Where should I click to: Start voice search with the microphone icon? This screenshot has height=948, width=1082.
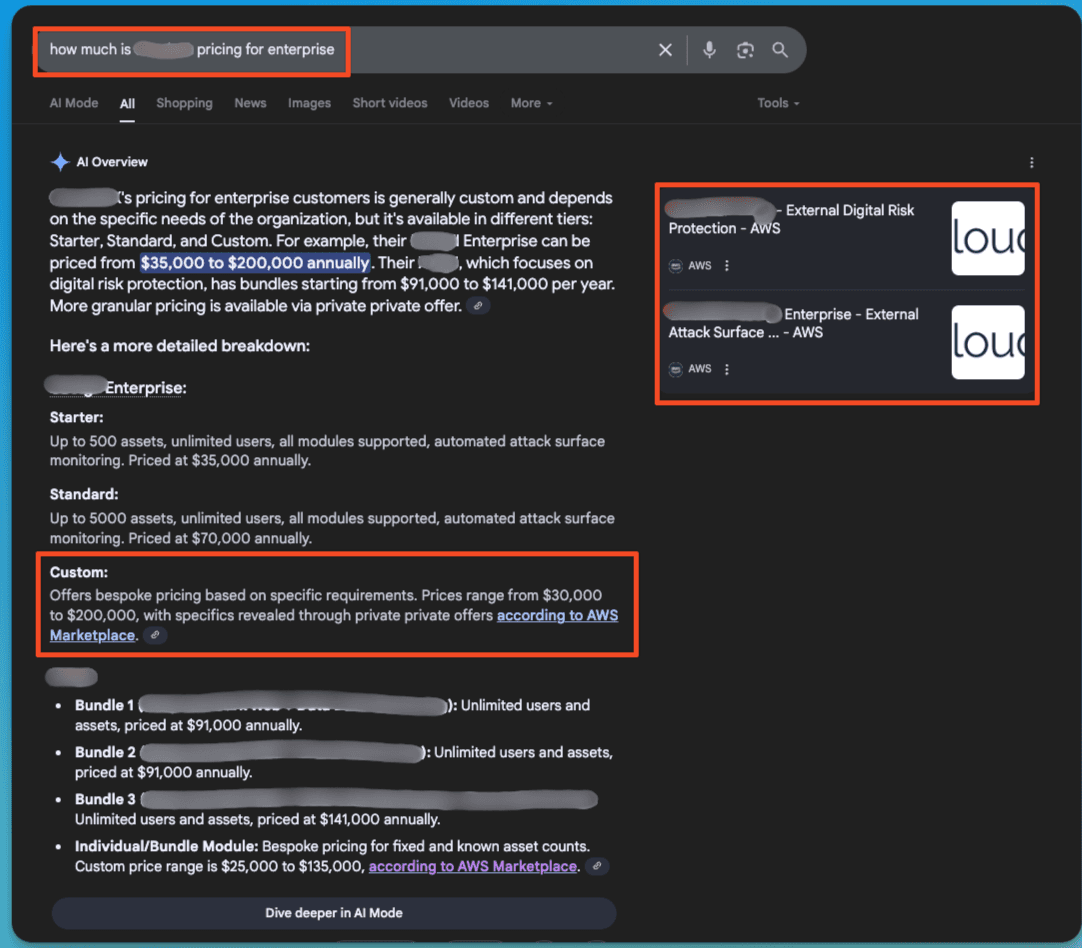(709, 50)
